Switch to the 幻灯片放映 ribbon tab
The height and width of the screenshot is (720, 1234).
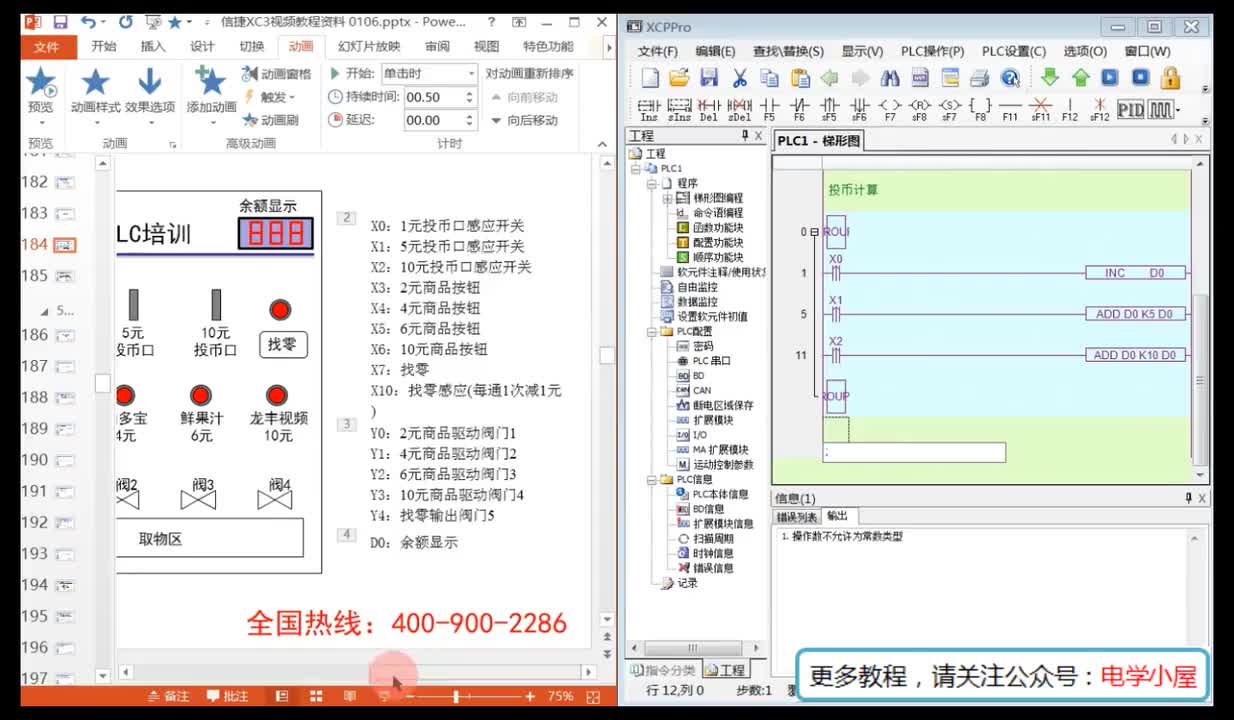[x=369, y=46]
